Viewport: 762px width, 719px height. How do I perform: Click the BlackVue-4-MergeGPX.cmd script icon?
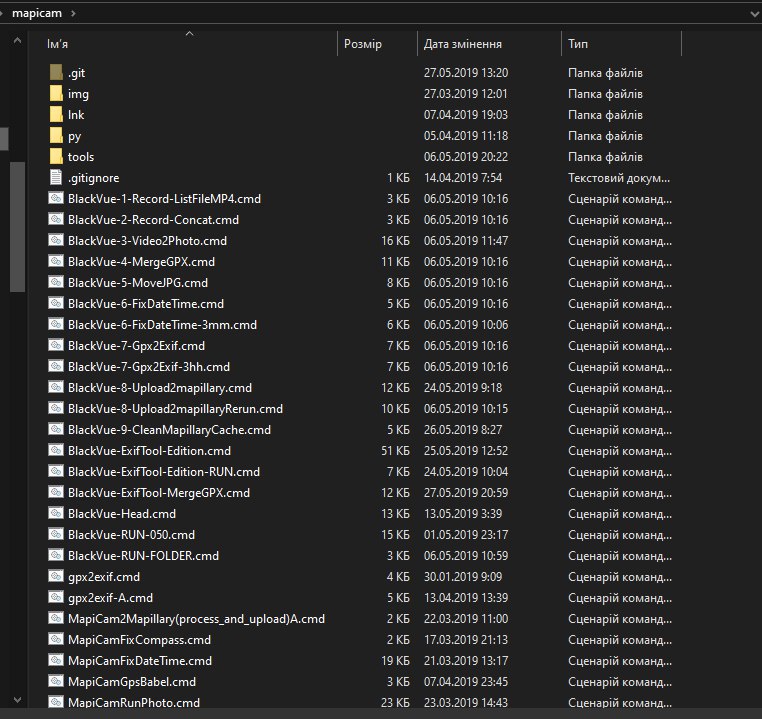click(56, 261)
